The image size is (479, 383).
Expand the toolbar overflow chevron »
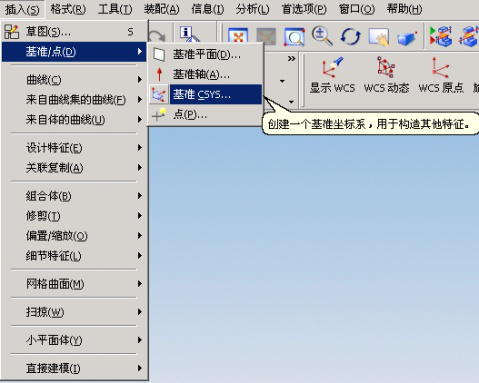(292, 59)
